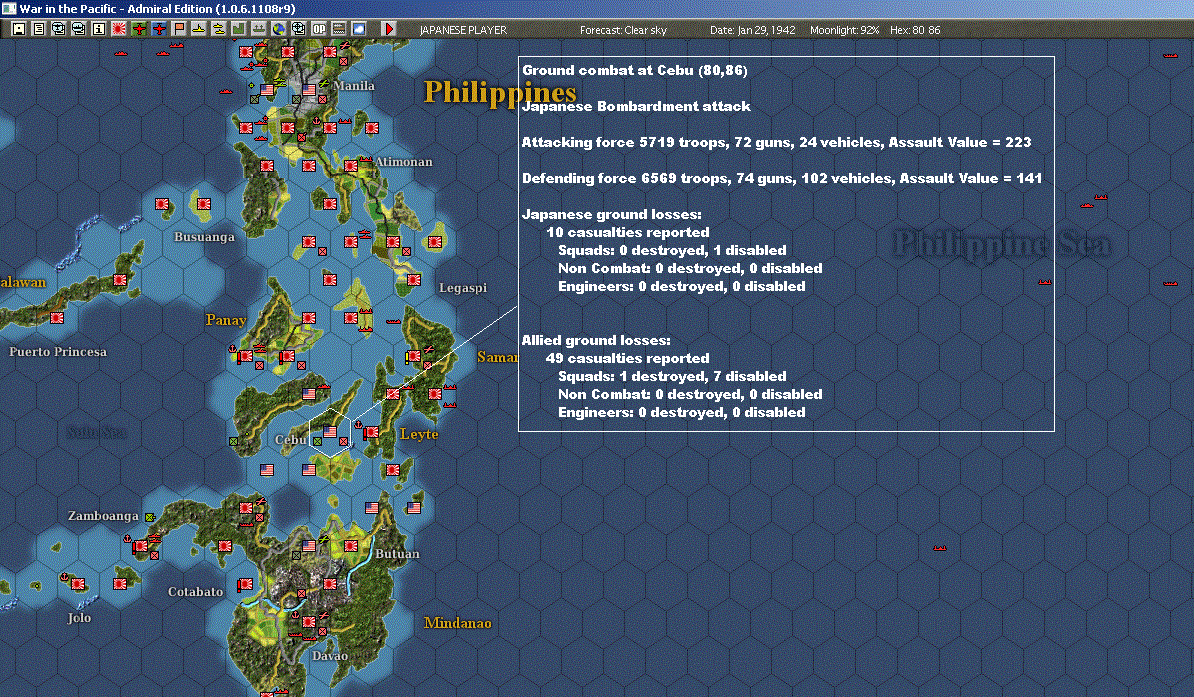Select Japanese unit at Puerto Princesa

pos(57,318)
